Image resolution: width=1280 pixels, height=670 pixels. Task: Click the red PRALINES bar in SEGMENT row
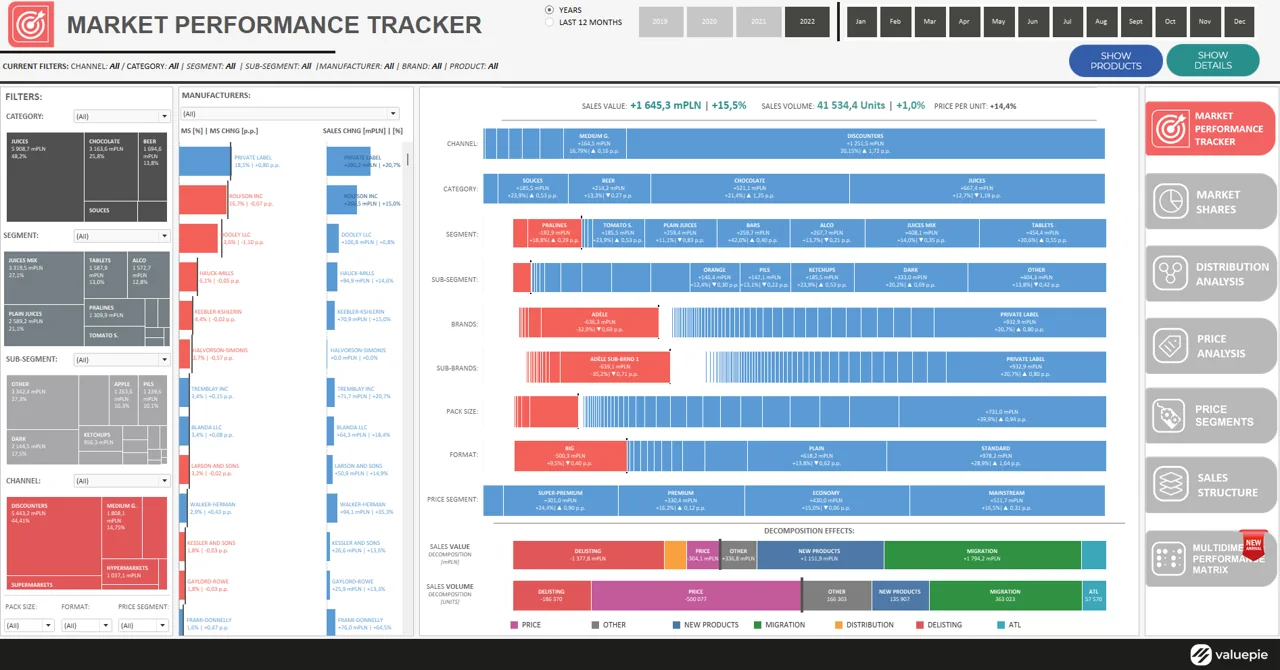554,233
